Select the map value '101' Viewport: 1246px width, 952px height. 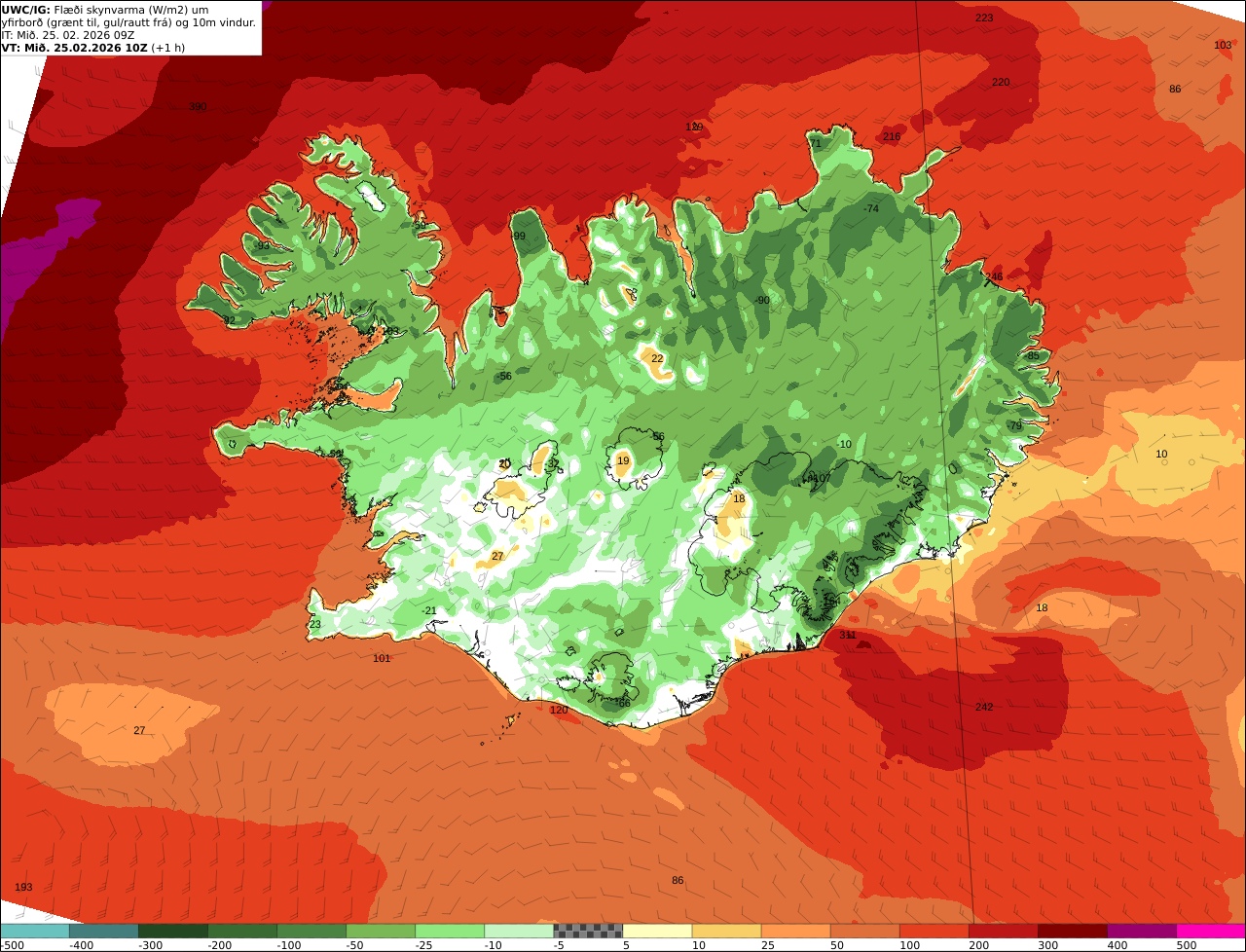pyautogui.click(x=382, y=658)
